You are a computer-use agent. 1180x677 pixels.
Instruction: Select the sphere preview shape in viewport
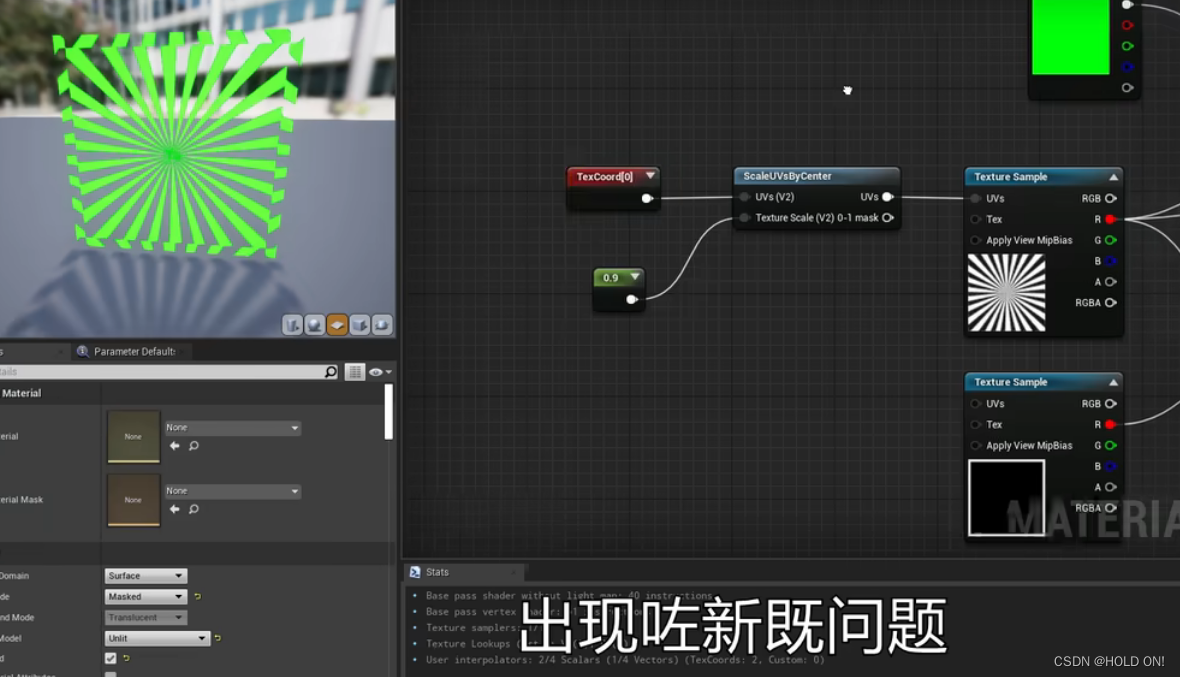coord(314,324)
